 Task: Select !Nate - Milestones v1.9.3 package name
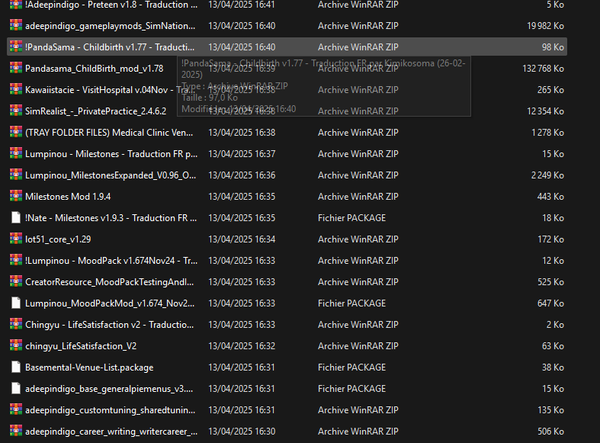point(111,218)
